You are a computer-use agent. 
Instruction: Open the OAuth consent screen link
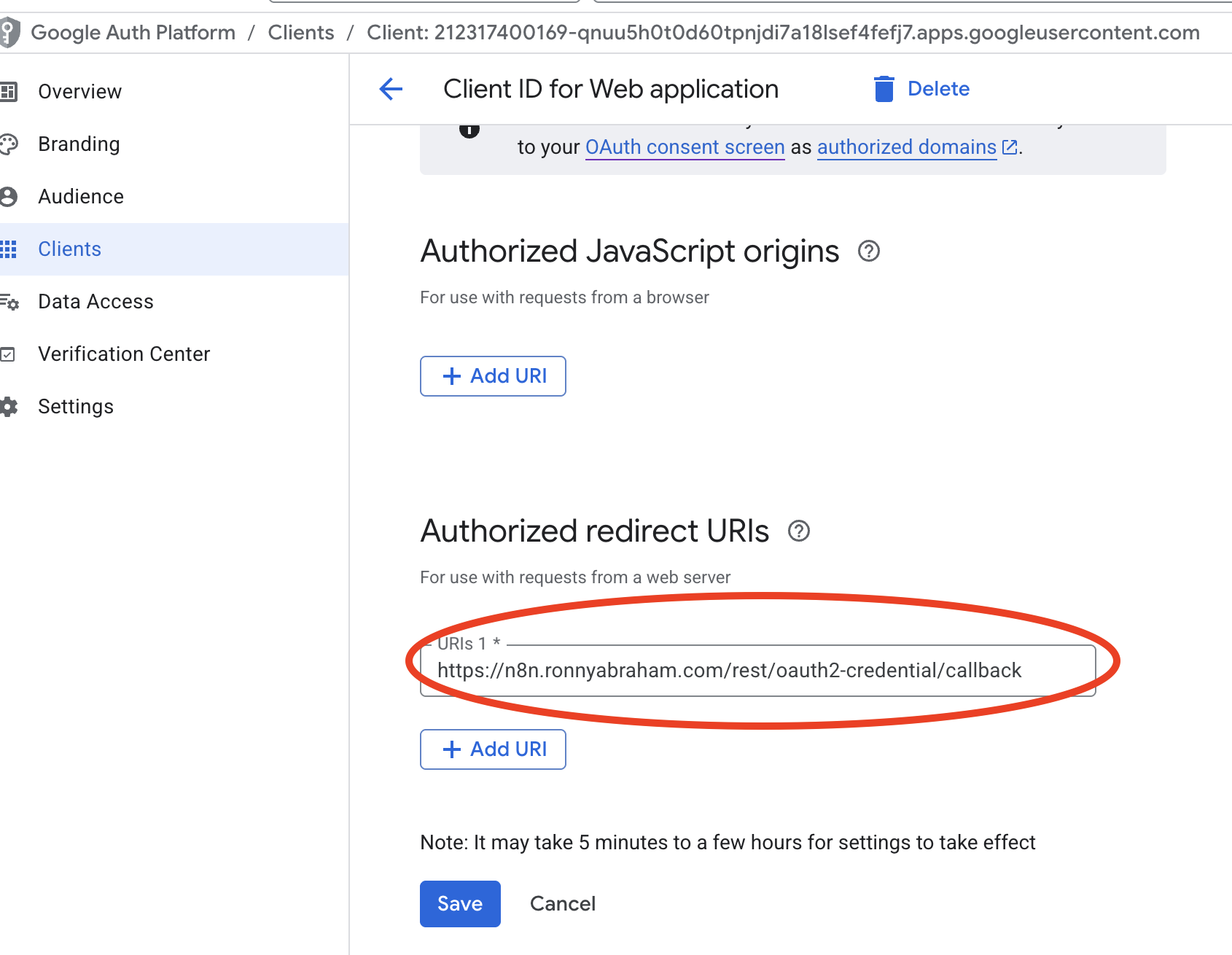[685, 147]
